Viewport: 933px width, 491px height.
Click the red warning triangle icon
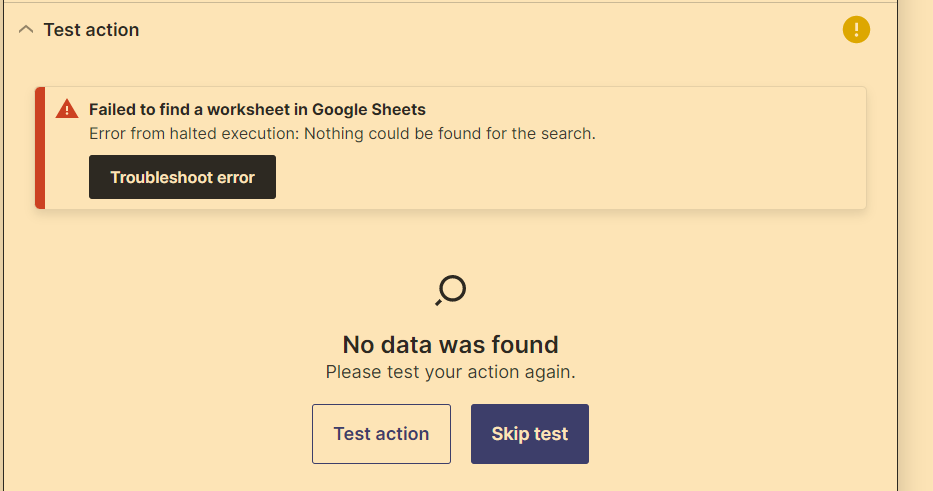point(67,109)
